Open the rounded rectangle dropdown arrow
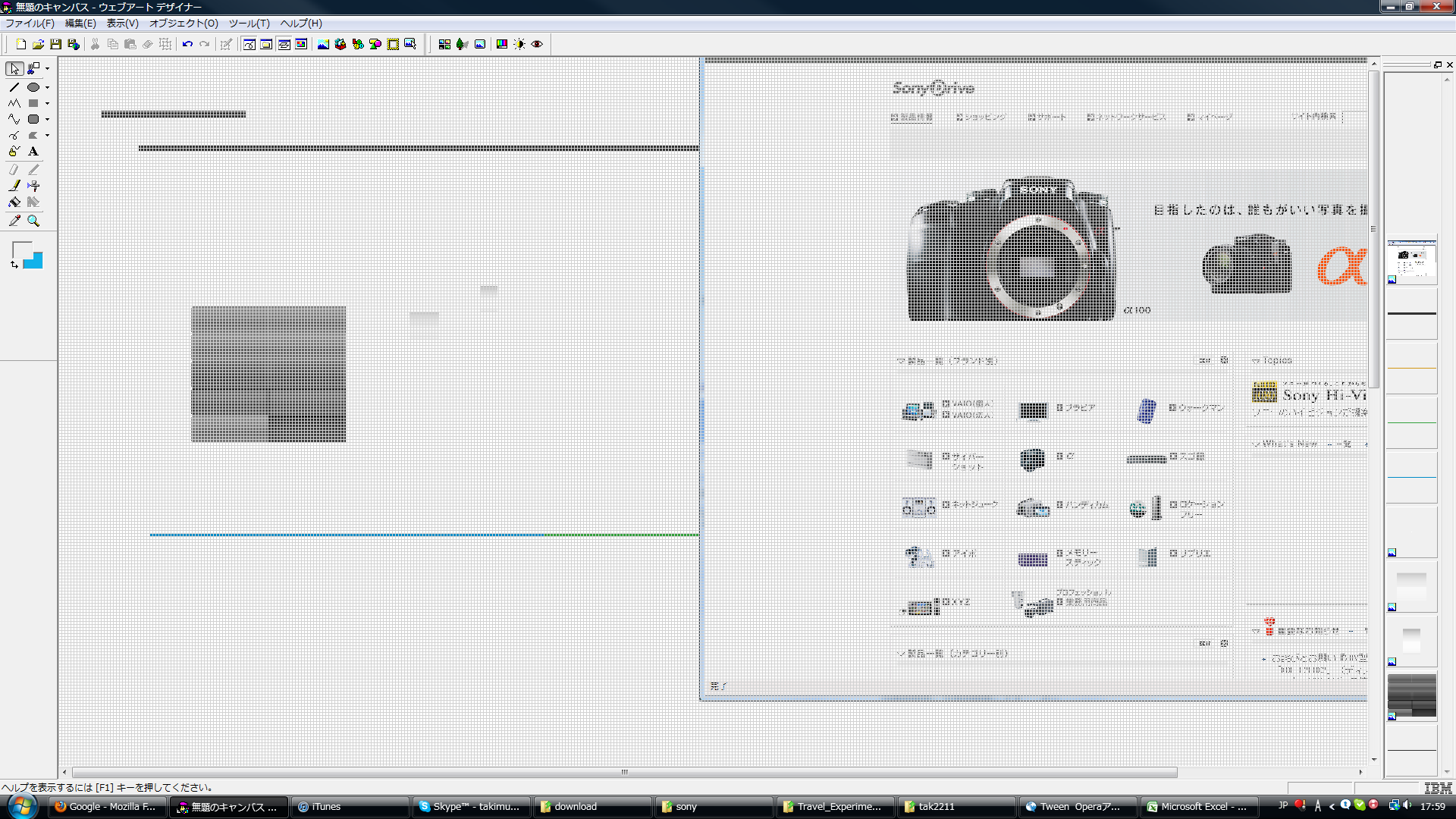Viewport: 1456px width, 819px height. click(48, 119)
